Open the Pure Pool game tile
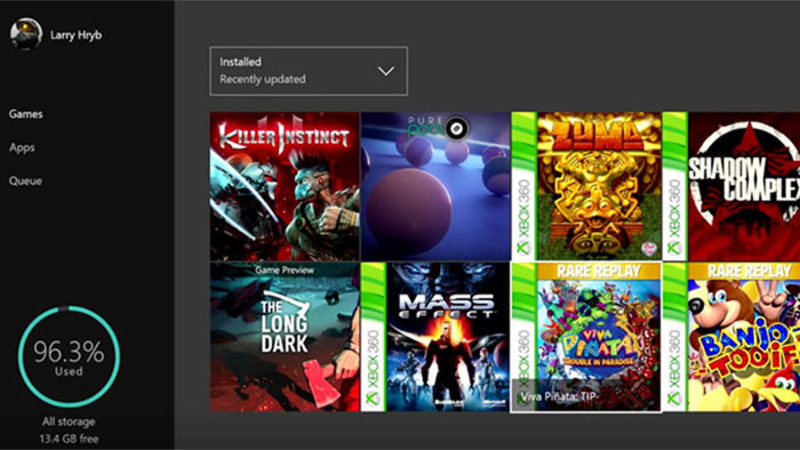 [435, 186]
